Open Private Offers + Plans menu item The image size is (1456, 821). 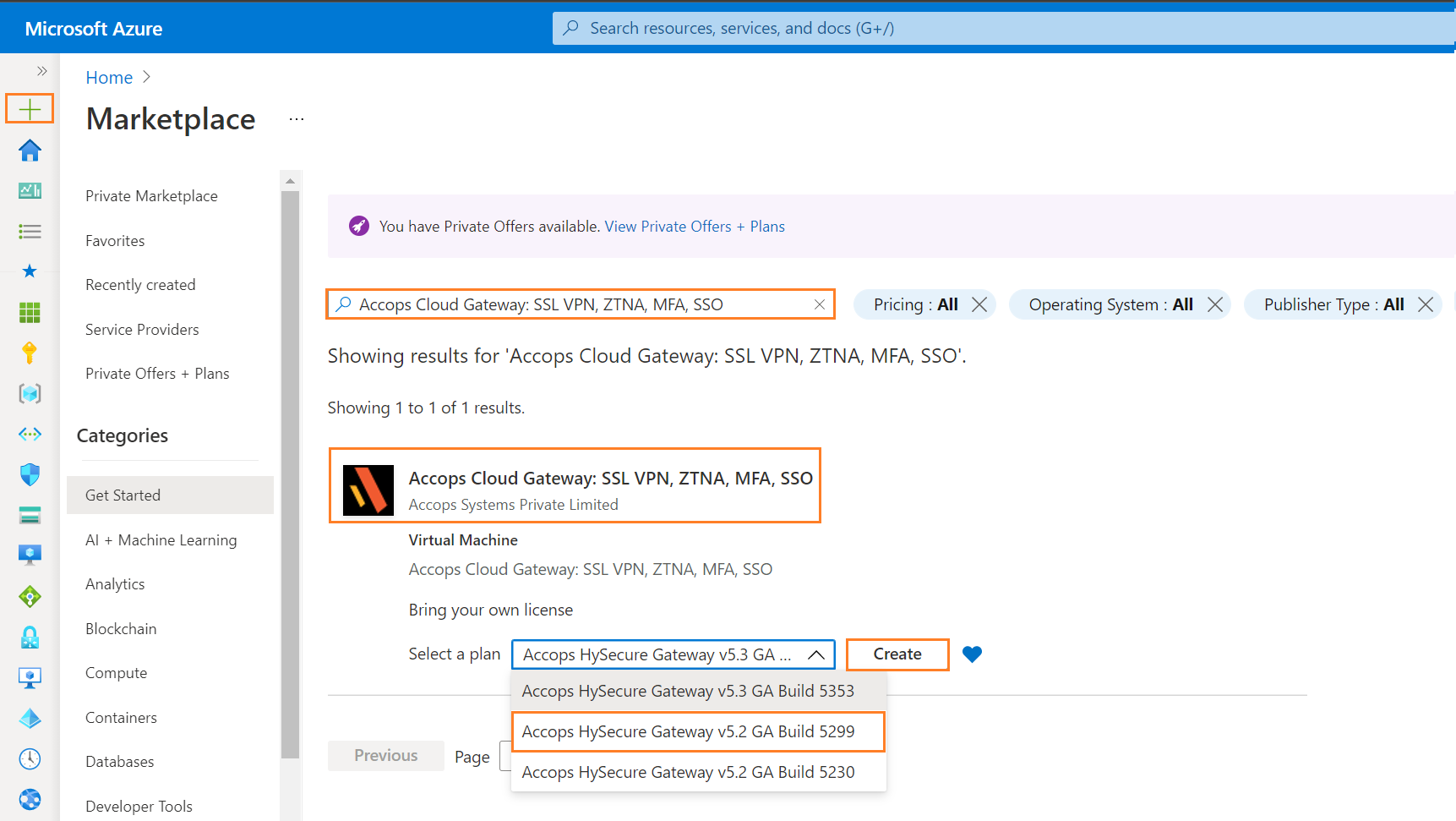[157, 374]
